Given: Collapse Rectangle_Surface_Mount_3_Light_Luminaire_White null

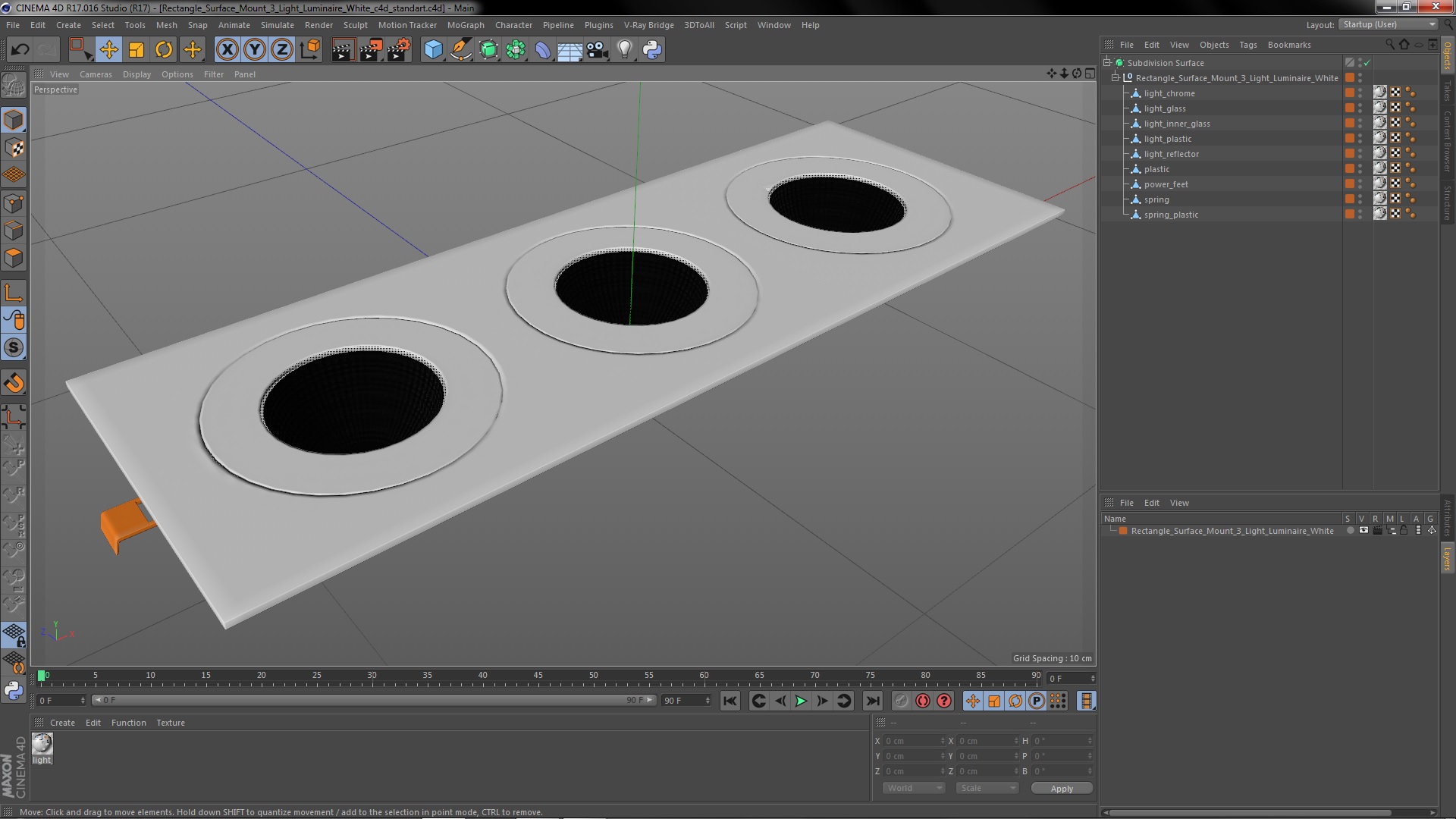Looking at the screenshot, I should click(1116, 78).
